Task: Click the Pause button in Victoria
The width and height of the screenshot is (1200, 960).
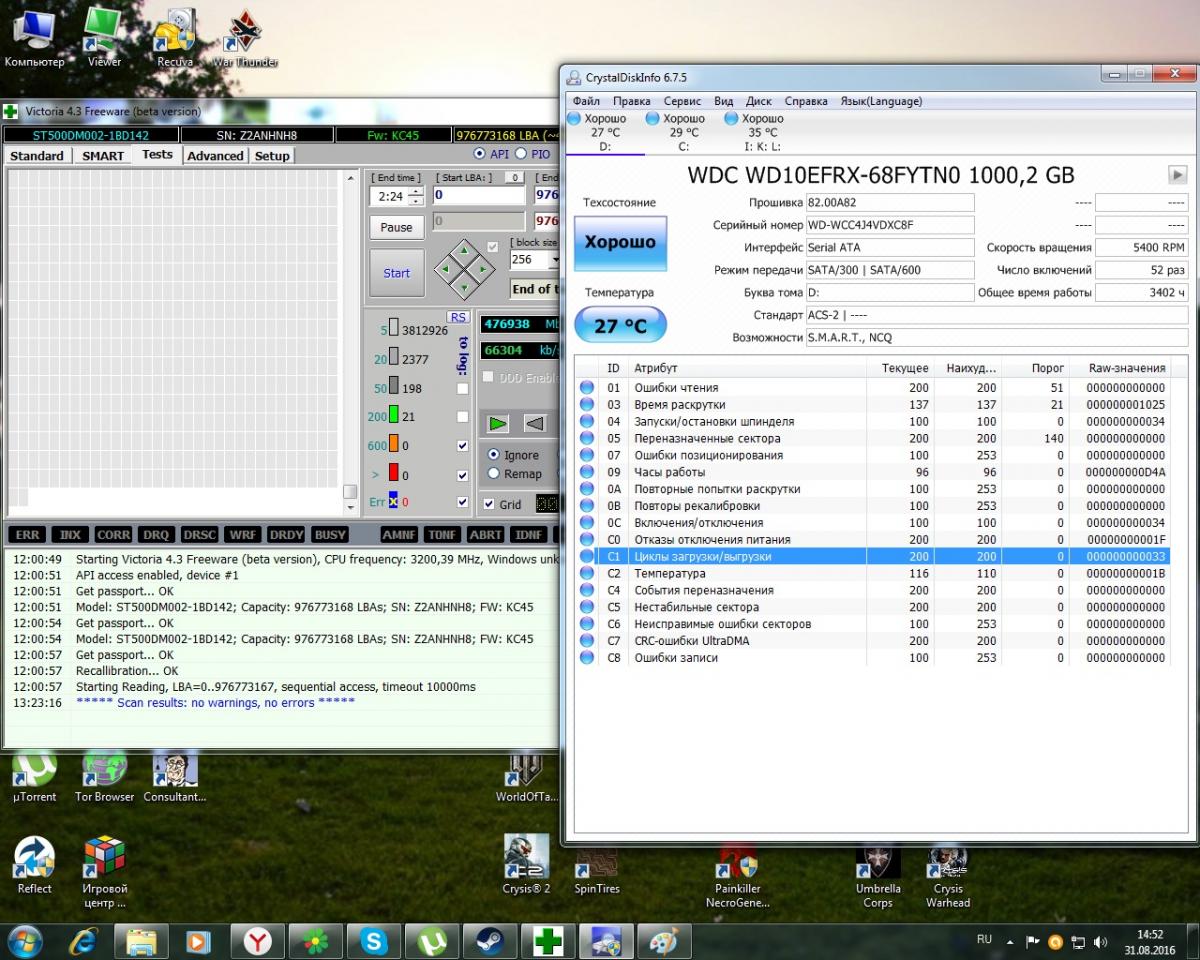Action: (x=397, y=227)
